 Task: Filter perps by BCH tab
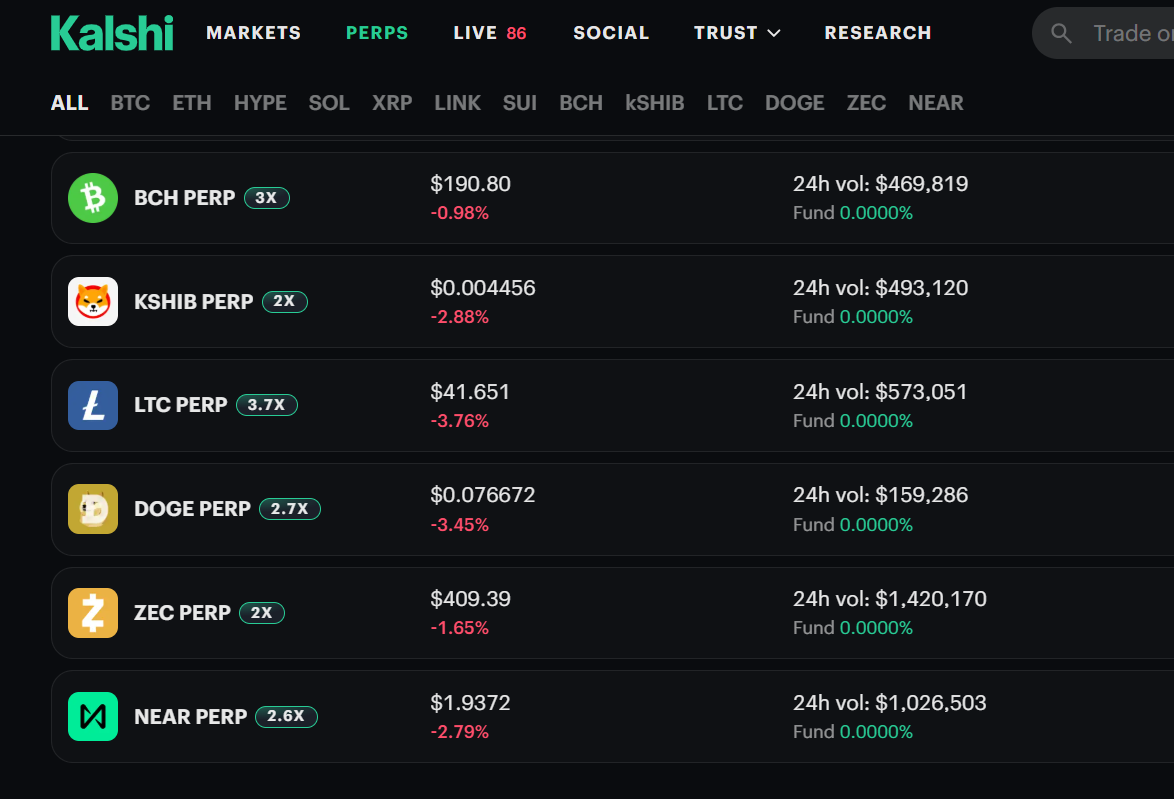coord(581,103)
